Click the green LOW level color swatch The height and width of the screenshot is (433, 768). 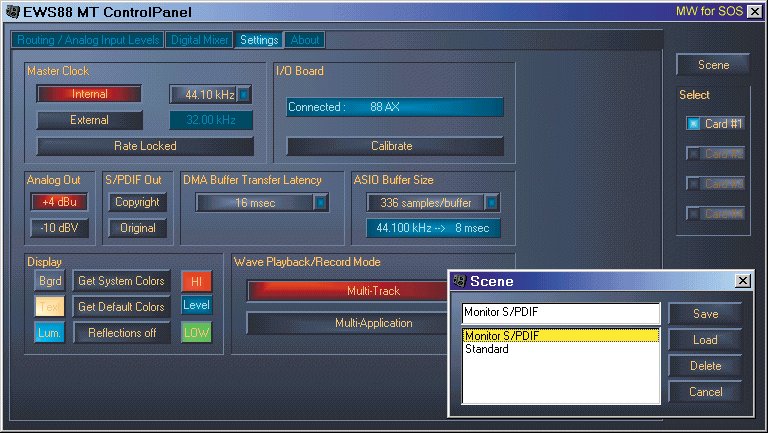(196, 333)
